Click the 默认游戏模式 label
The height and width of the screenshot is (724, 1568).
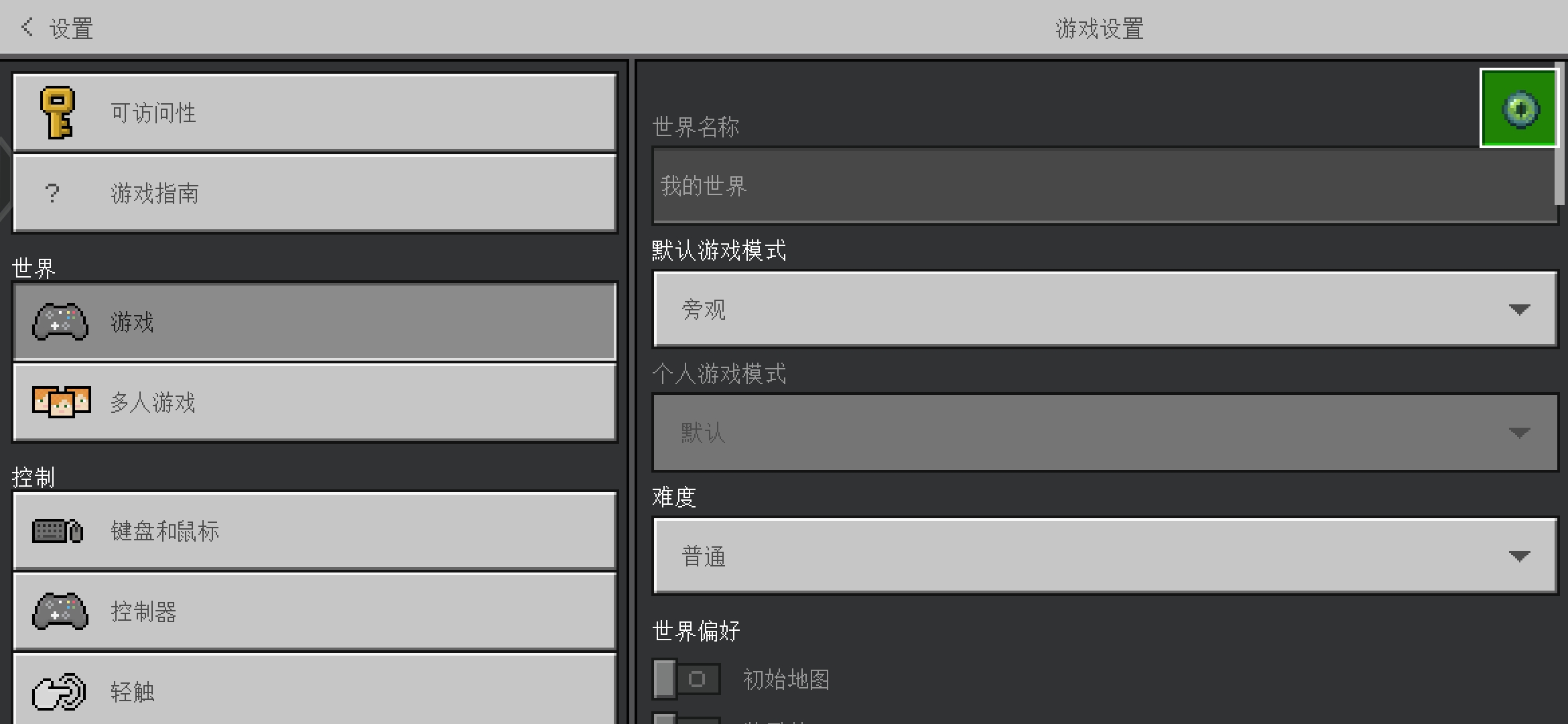point(719,251)
